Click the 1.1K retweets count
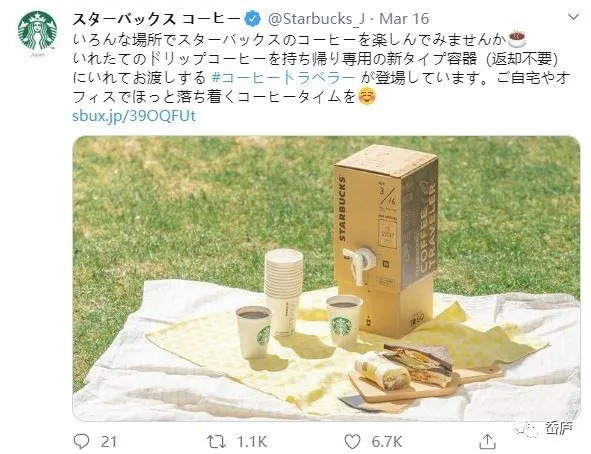The height and width of the screenshot is (454, 591). tap(251, 442)
